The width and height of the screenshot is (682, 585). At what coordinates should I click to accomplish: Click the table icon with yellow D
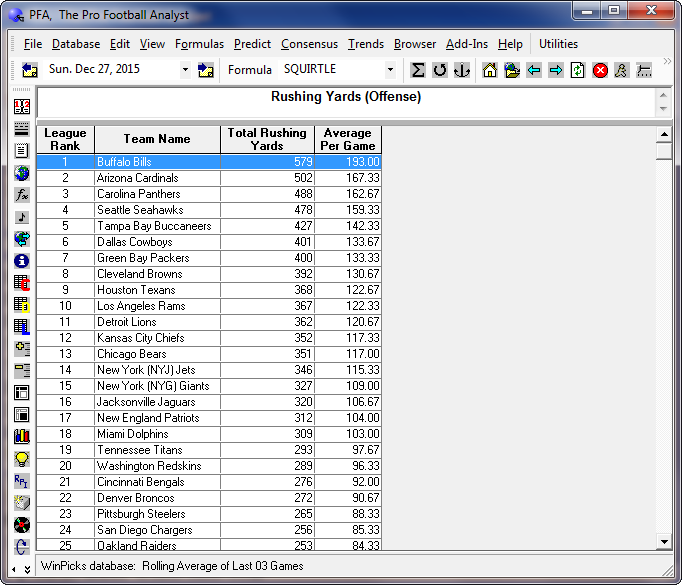pyautogui.click(x=22, y=304)
